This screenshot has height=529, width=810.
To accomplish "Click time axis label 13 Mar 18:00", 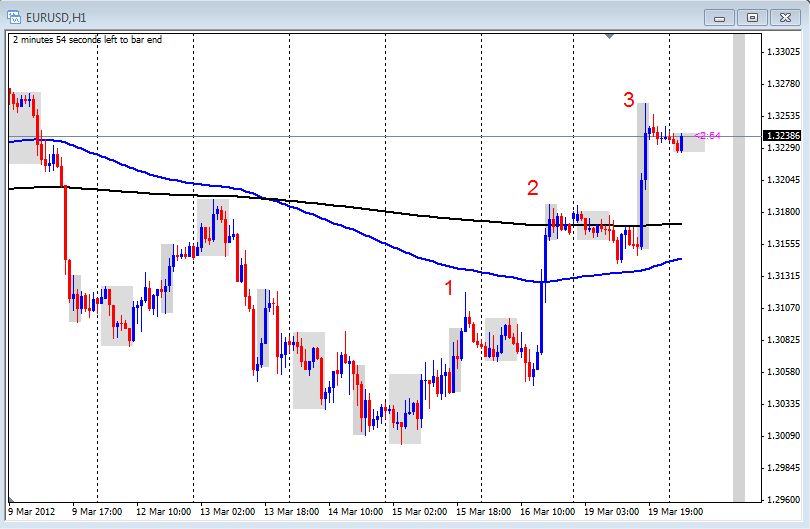I will (291, 511).
